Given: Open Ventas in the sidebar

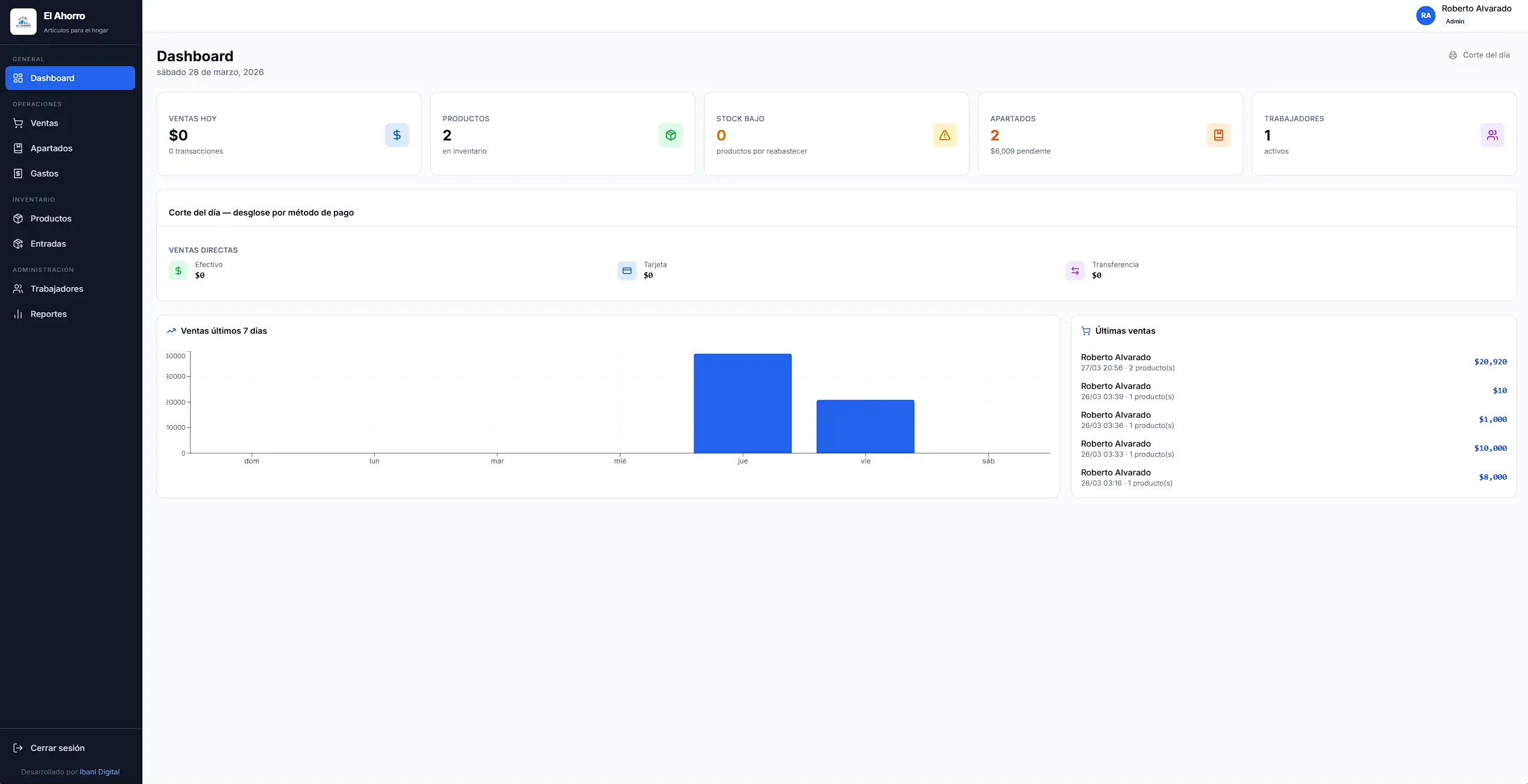Looking at the screenshot, I should [x=44, y=123].
